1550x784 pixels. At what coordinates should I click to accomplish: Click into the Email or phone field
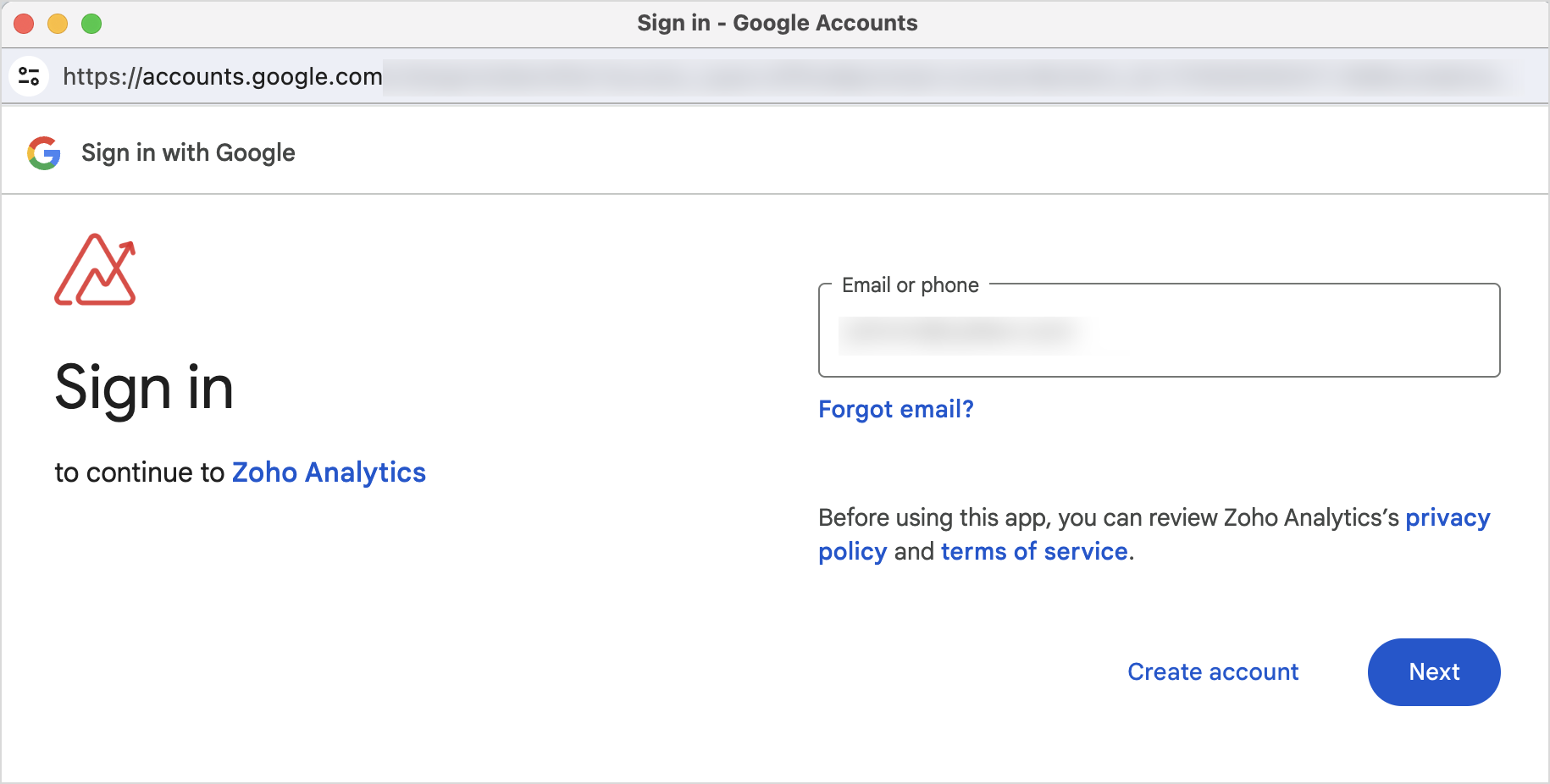click(1159, 331)
